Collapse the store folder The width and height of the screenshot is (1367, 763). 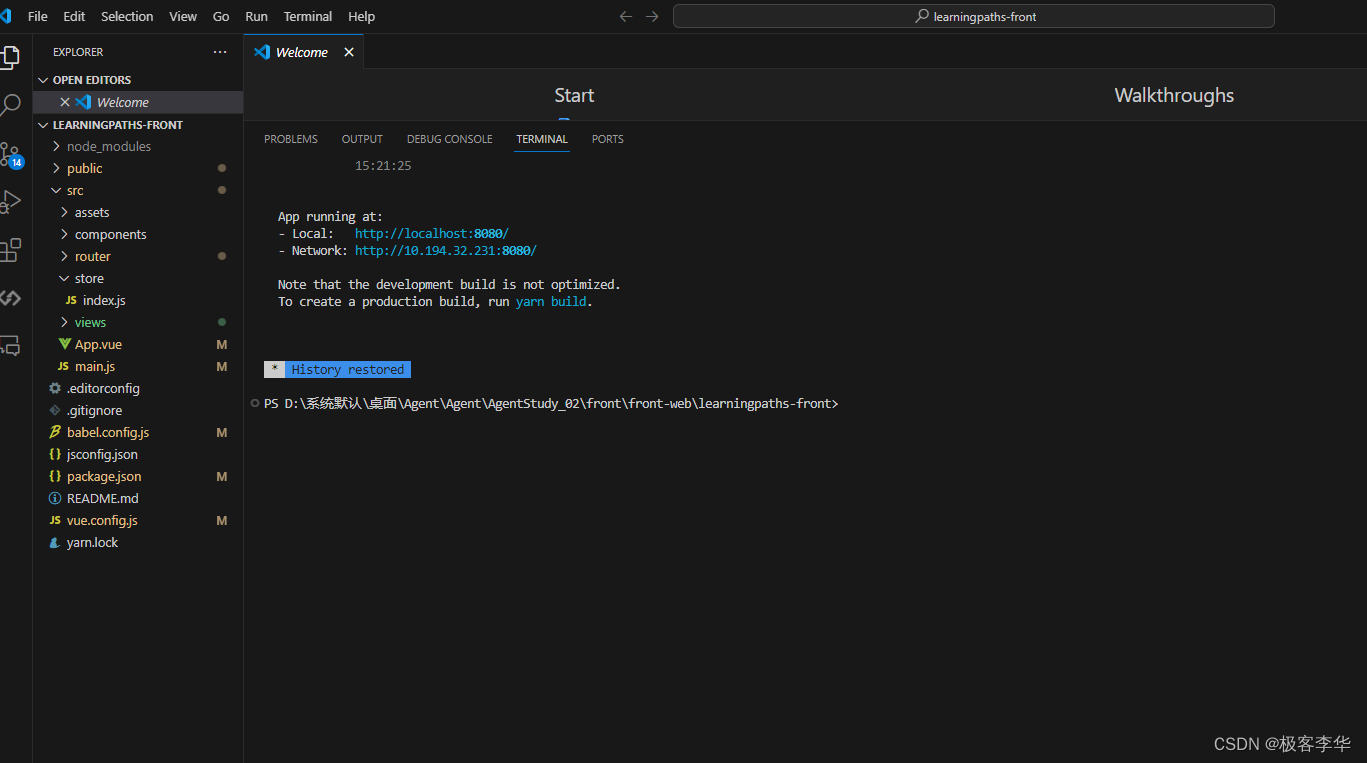(x=65, y=278)
